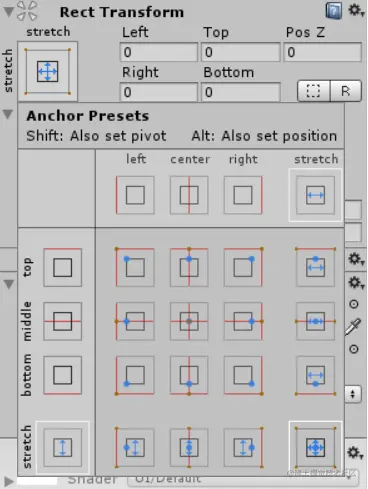Select the header row horizontal stretch option

coord(315,195)
